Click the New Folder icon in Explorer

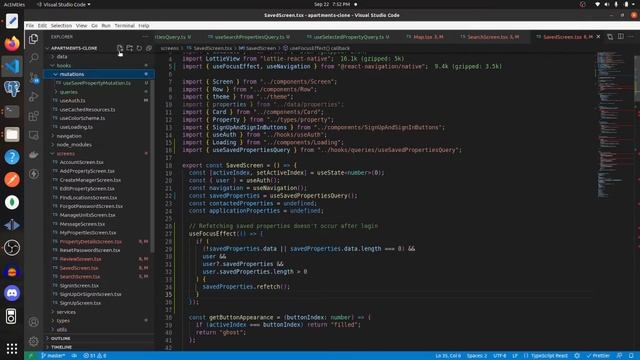point(129,48)
